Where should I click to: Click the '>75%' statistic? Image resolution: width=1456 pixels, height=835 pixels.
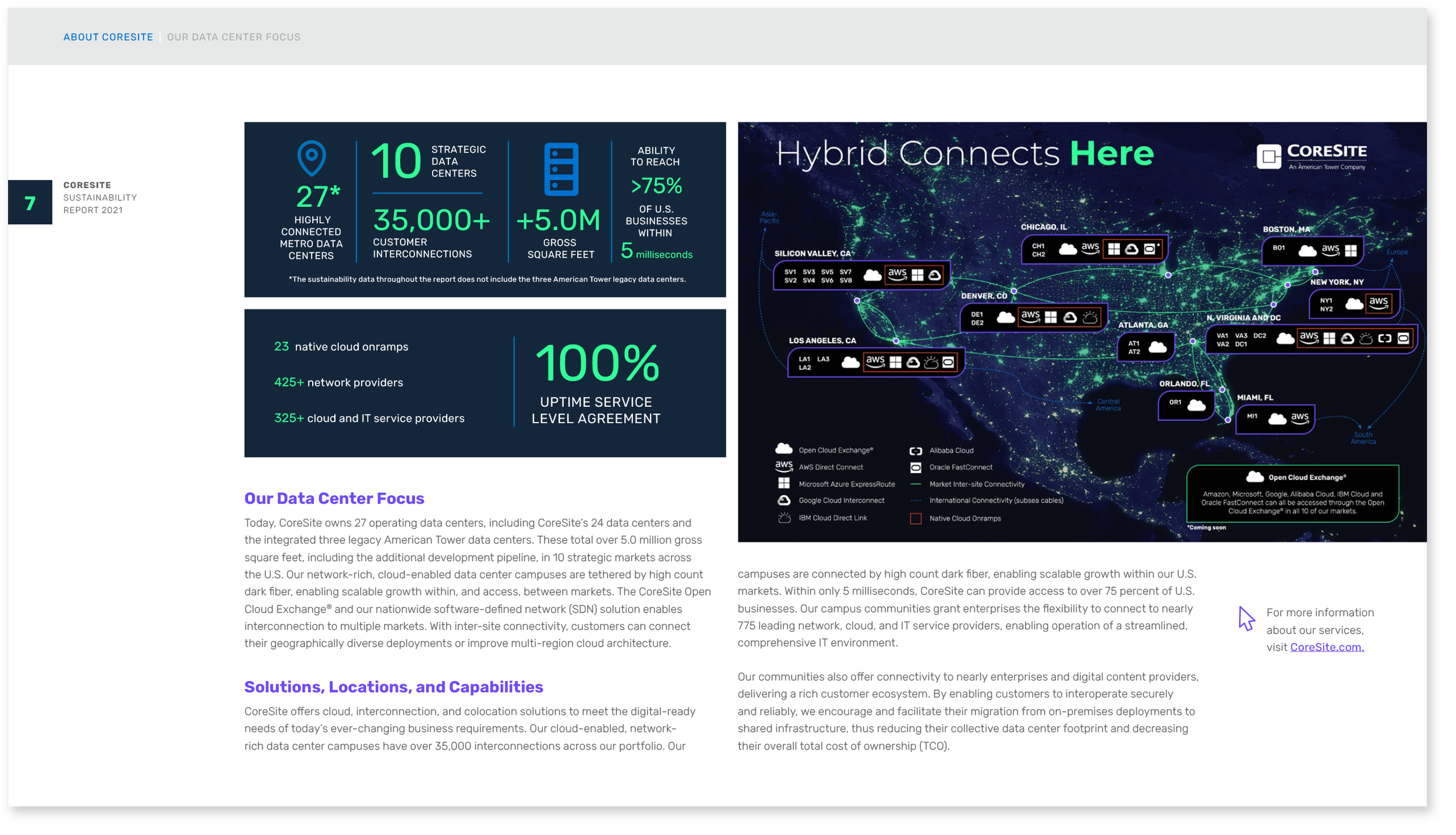pos(656,186)
